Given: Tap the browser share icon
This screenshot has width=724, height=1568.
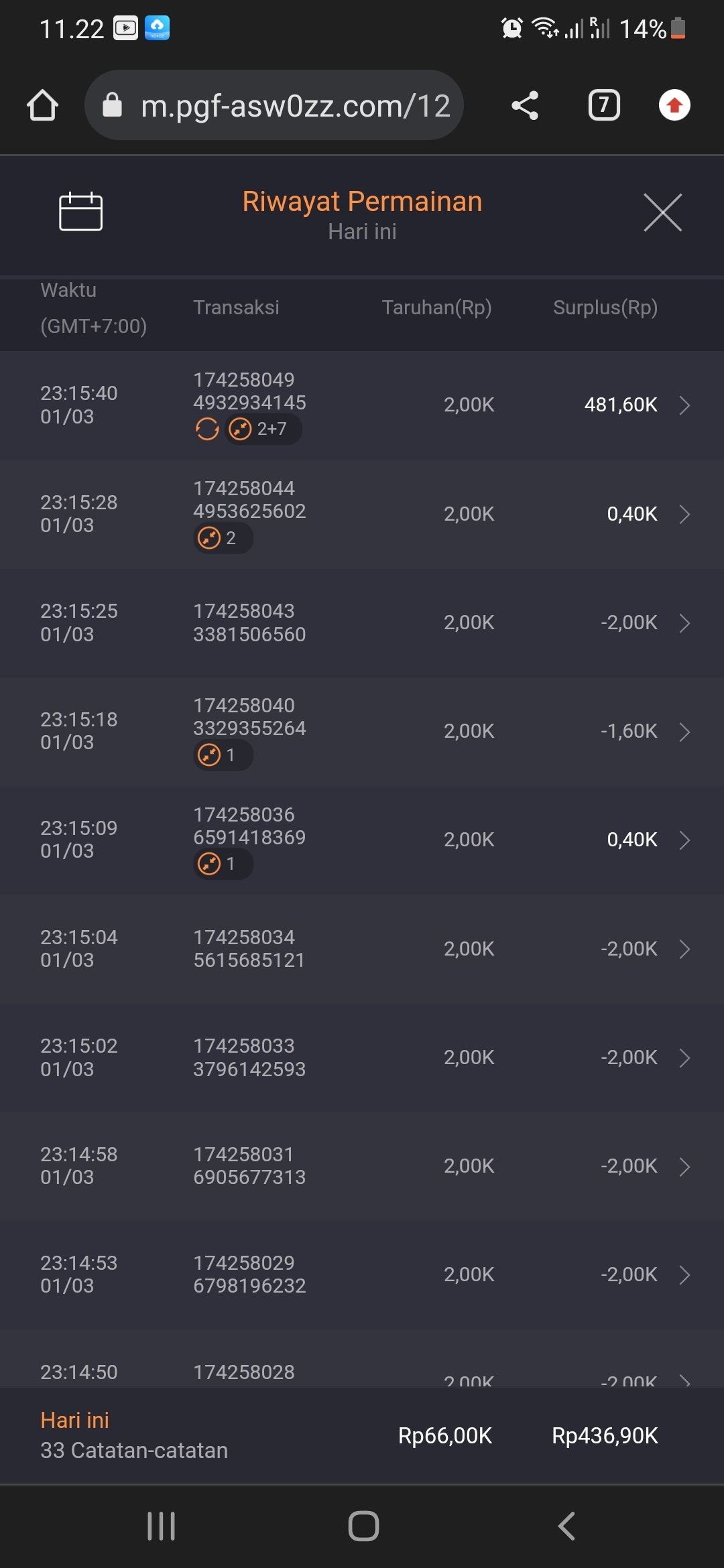Looking at the screenshot, I should [x=525, y=106].
